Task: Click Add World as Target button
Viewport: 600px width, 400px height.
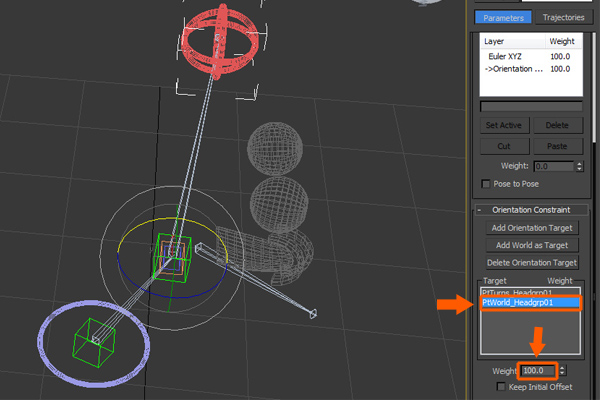Action: [532, 245]
